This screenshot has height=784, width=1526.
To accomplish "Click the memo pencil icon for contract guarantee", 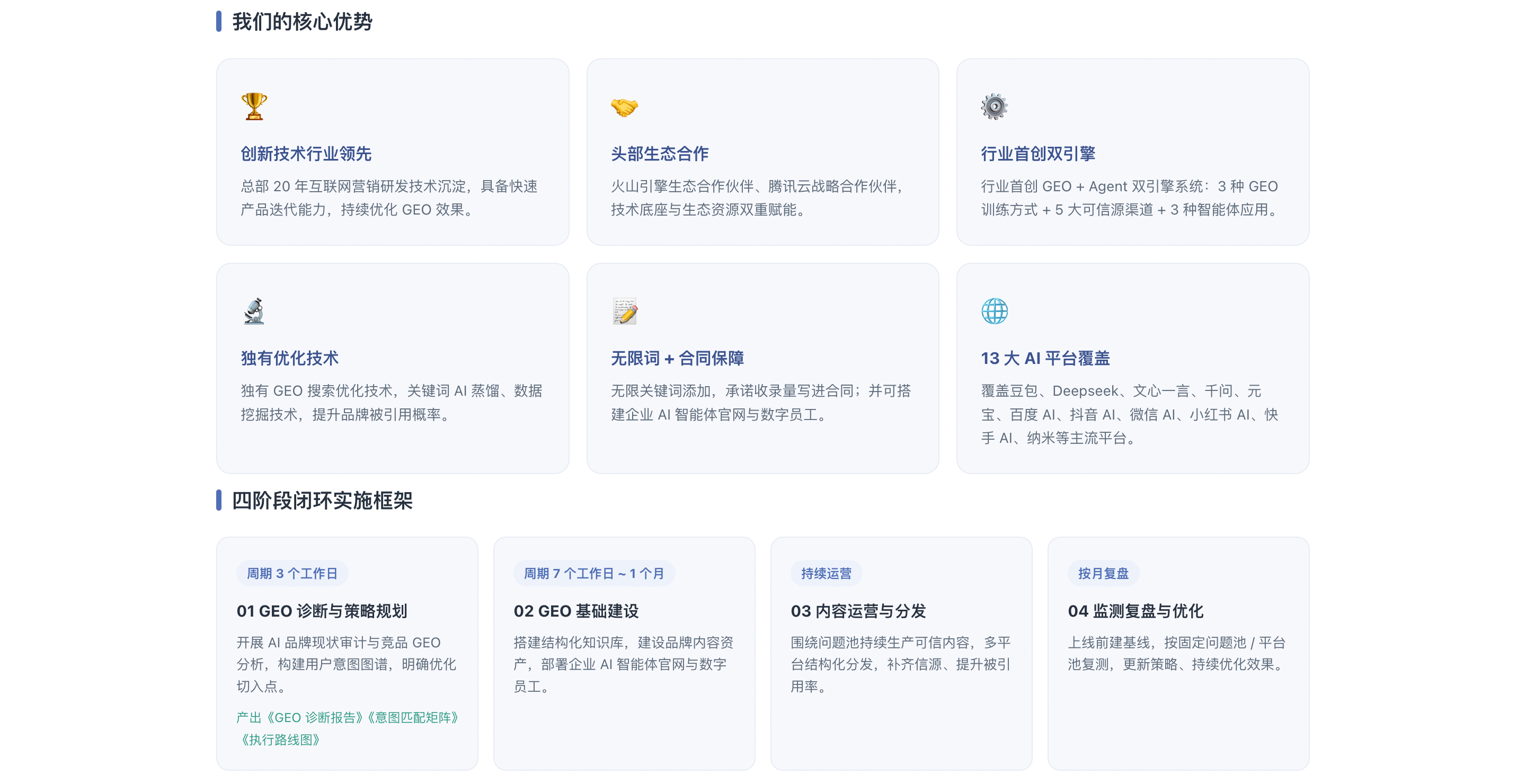I will click(624, 311).
